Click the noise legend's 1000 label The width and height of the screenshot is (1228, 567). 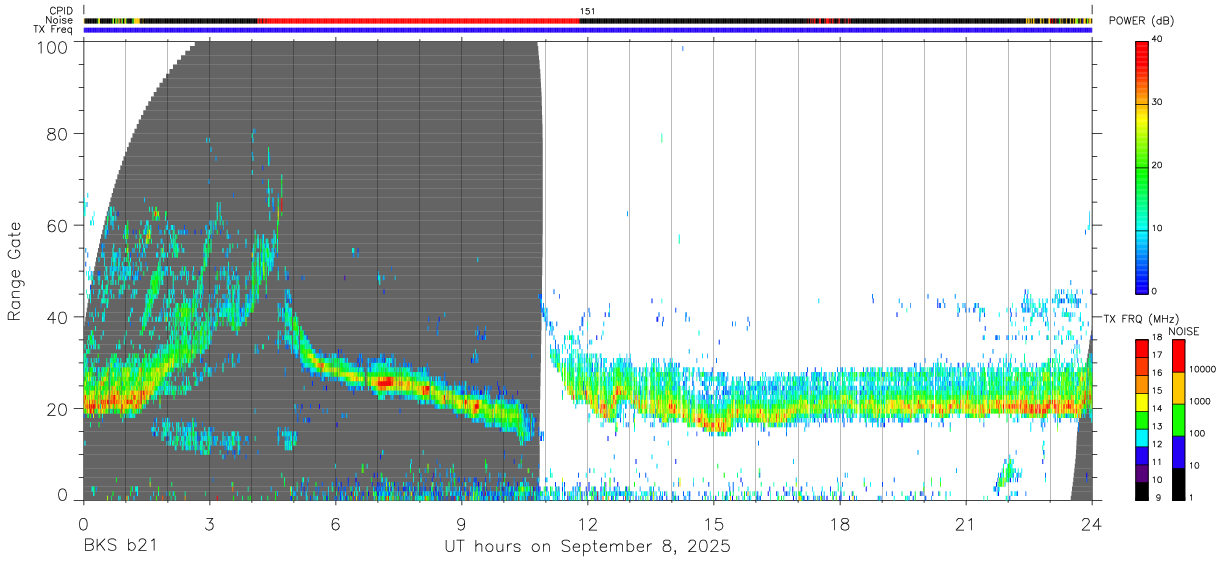pos(1201,401)
